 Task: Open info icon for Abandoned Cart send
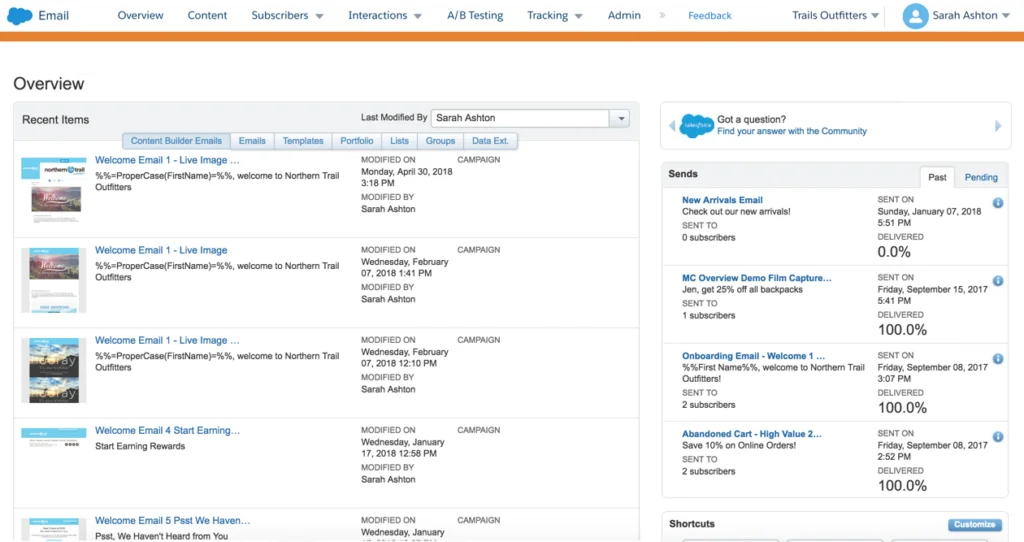pyautogui.click(x=998, y=436)
